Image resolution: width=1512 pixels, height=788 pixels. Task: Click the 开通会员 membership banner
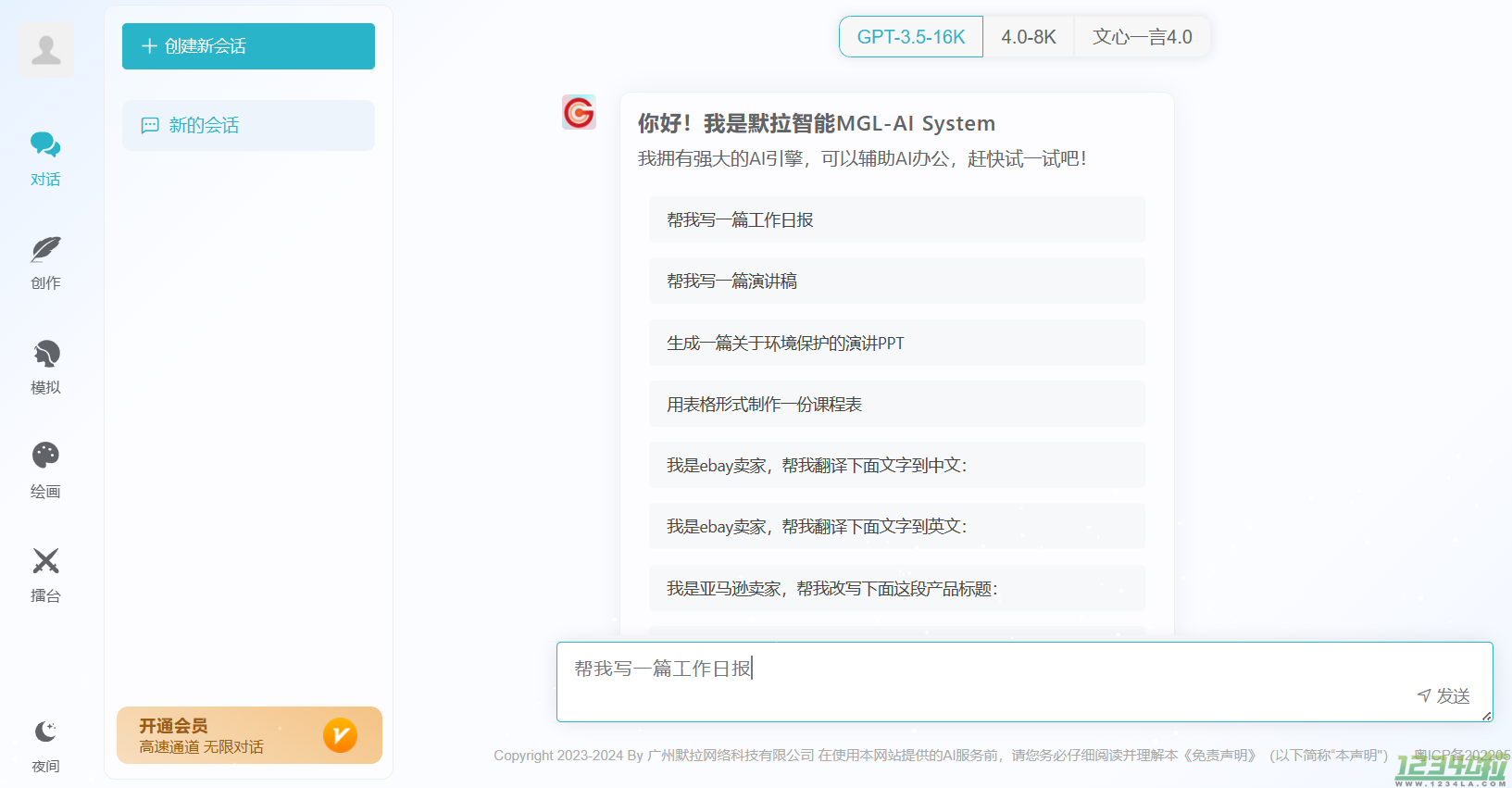click(249, 735)
